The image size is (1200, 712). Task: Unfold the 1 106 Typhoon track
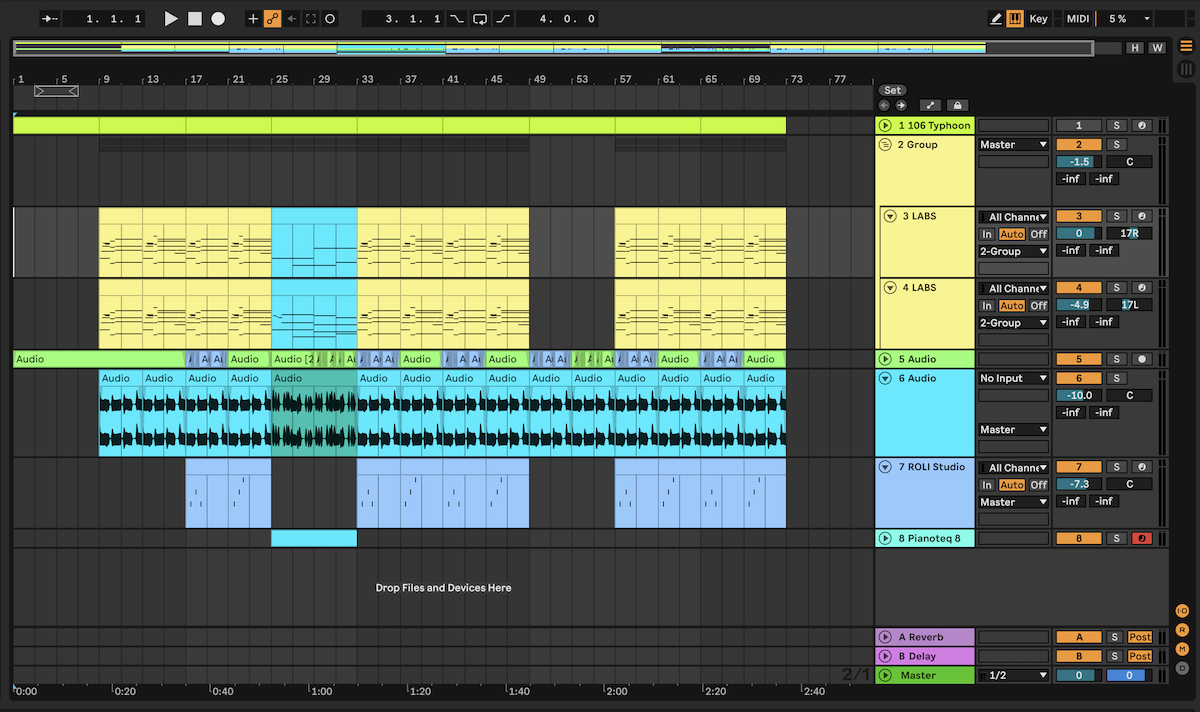pos(885,126)
